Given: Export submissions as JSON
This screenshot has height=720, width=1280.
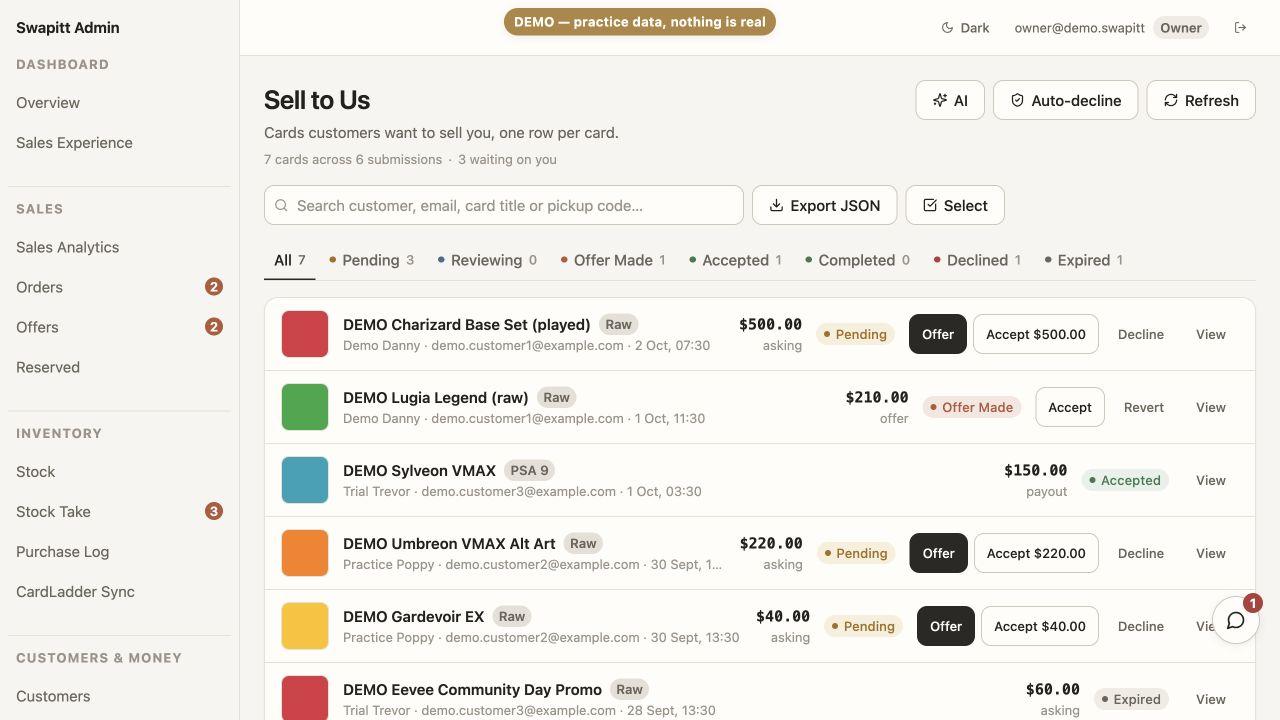Looking at the screenshot, I should tap(824, 205).
